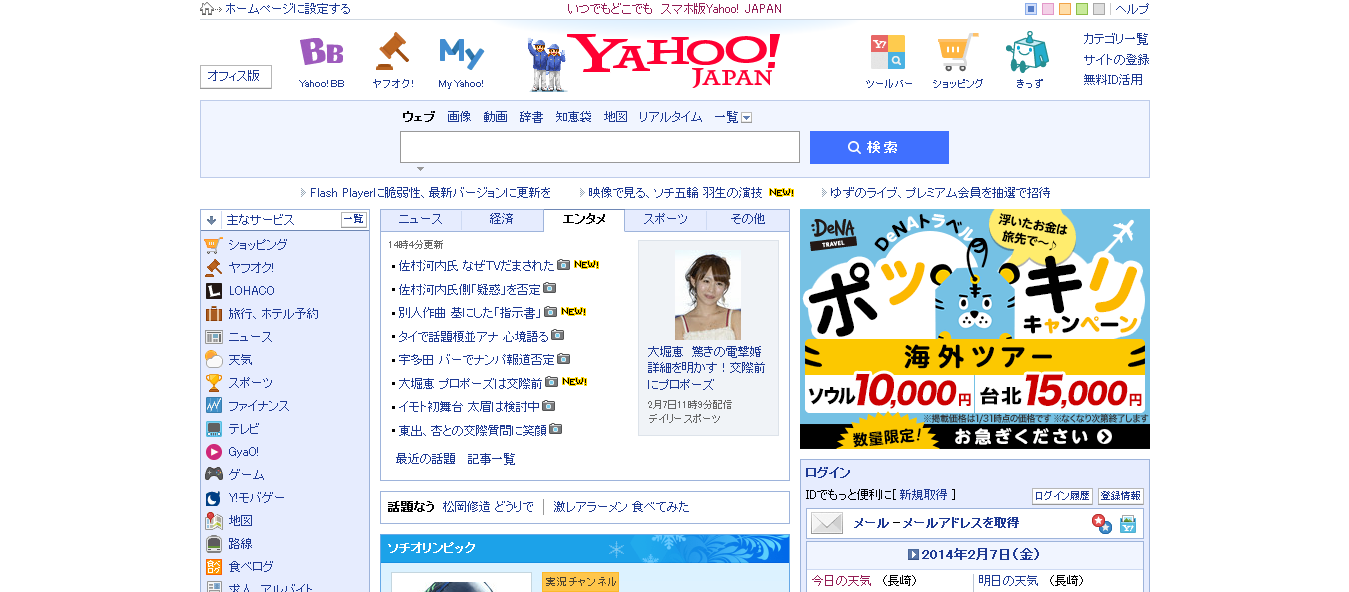
Task: Switch to the その他 tab
Action: coord(747,219)
